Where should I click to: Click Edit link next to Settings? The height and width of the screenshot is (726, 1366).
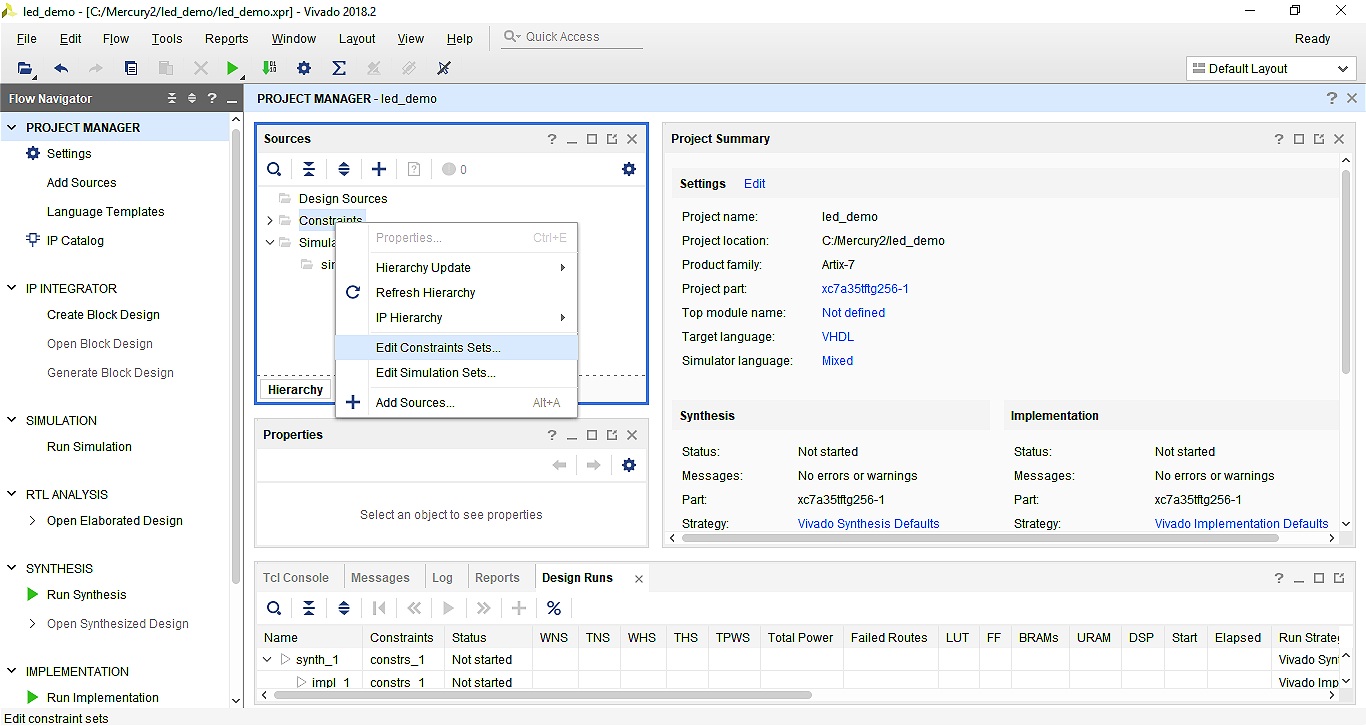point(755,183)
